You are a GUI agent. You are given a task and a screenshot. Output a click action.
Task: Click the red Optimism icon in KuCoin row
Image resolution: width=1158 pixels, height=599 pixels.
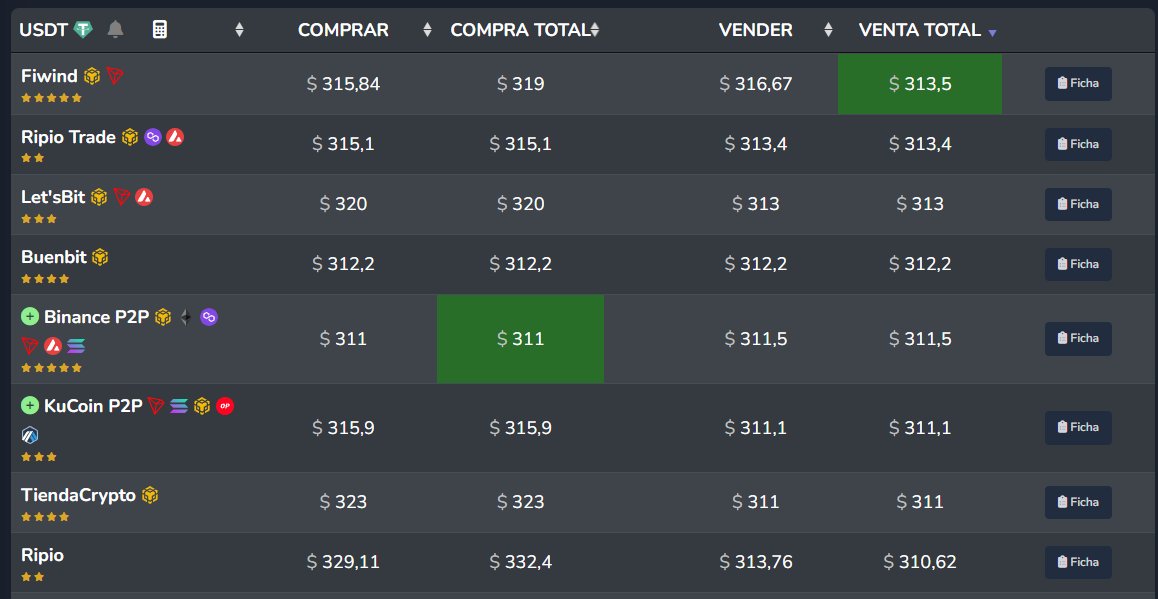225,405
